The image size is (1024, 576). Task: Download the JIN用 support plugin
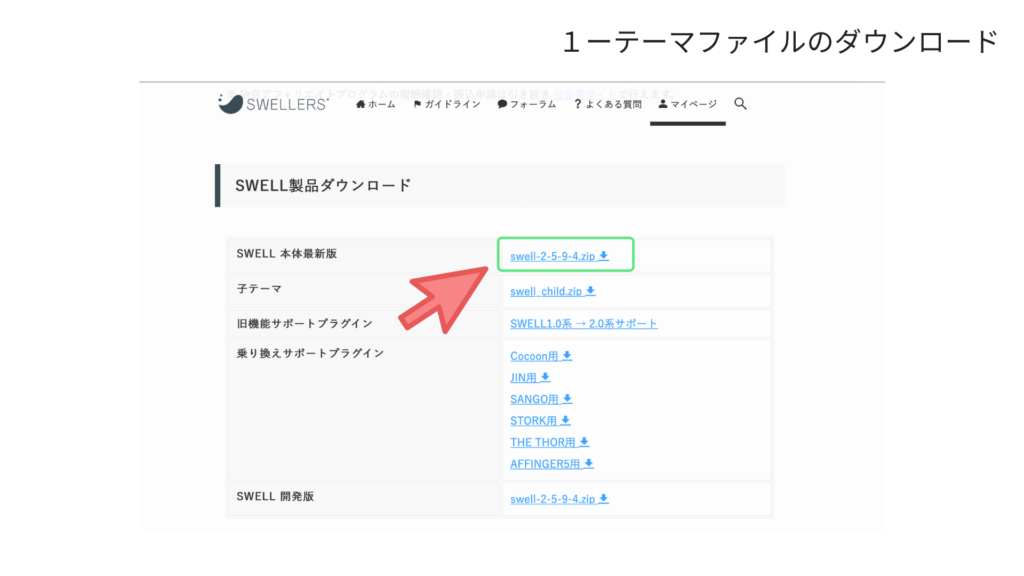(x=530, y=377)
